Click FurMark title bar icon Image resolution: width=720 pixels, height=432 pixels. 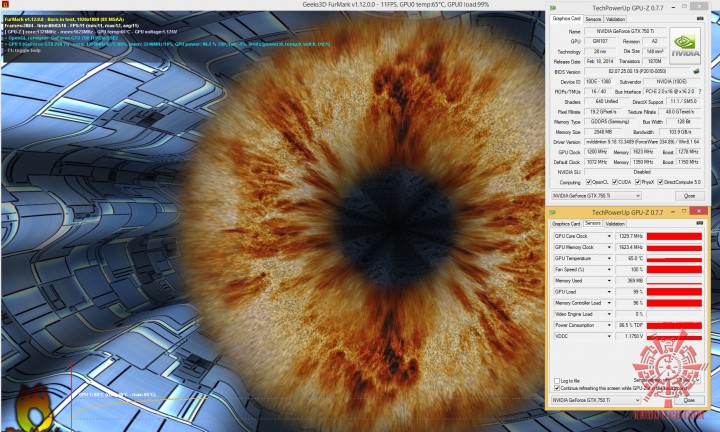pos(5,4)
